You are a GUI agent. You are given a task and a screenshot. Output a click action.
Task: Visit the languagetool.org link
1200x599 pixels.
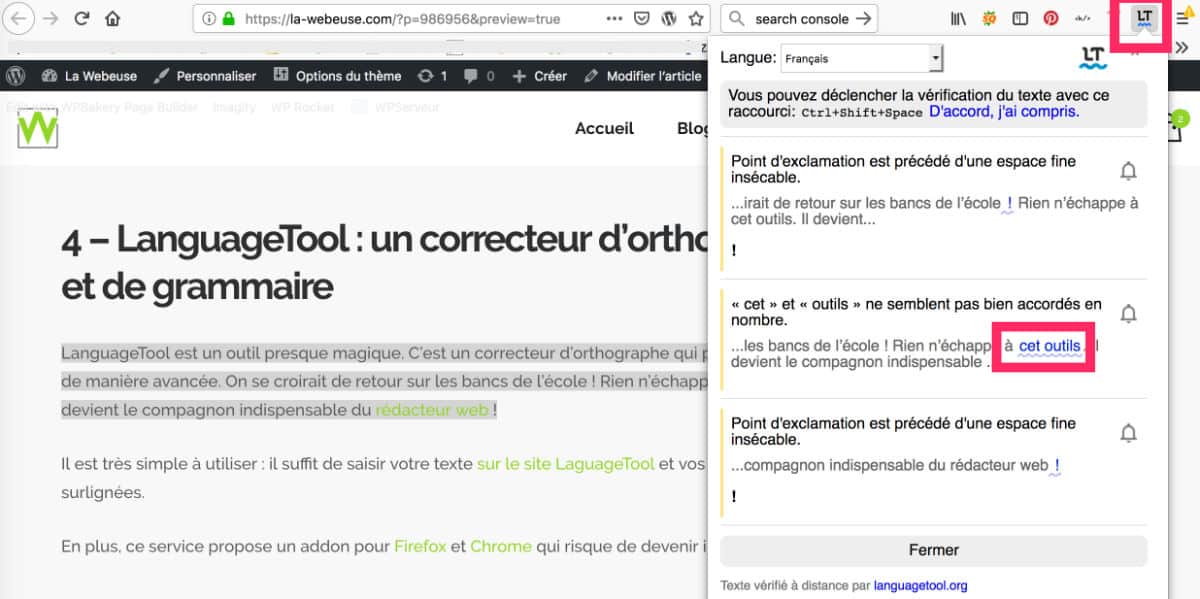(920, 586)
